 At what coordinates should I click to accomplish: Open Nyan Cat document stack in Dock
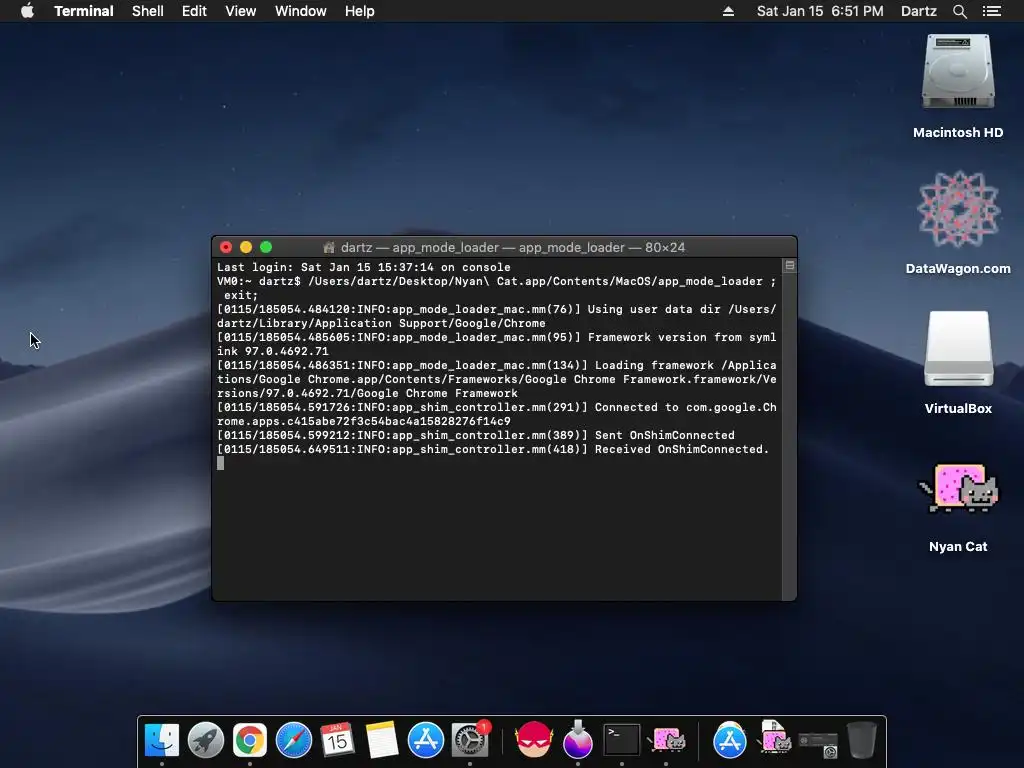tap(774, 738)
